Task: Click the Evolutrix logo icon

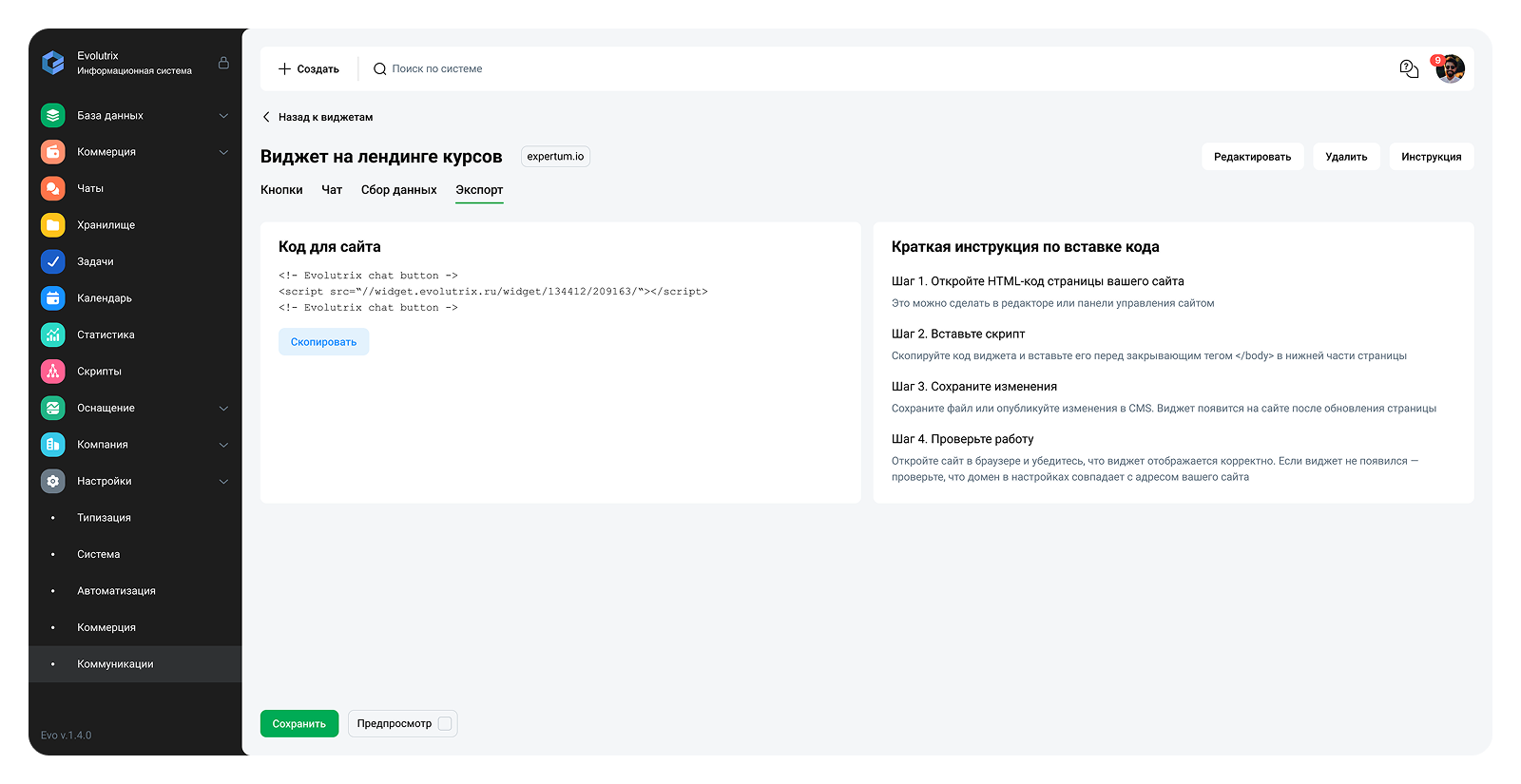Action: (x=53, y=63)
